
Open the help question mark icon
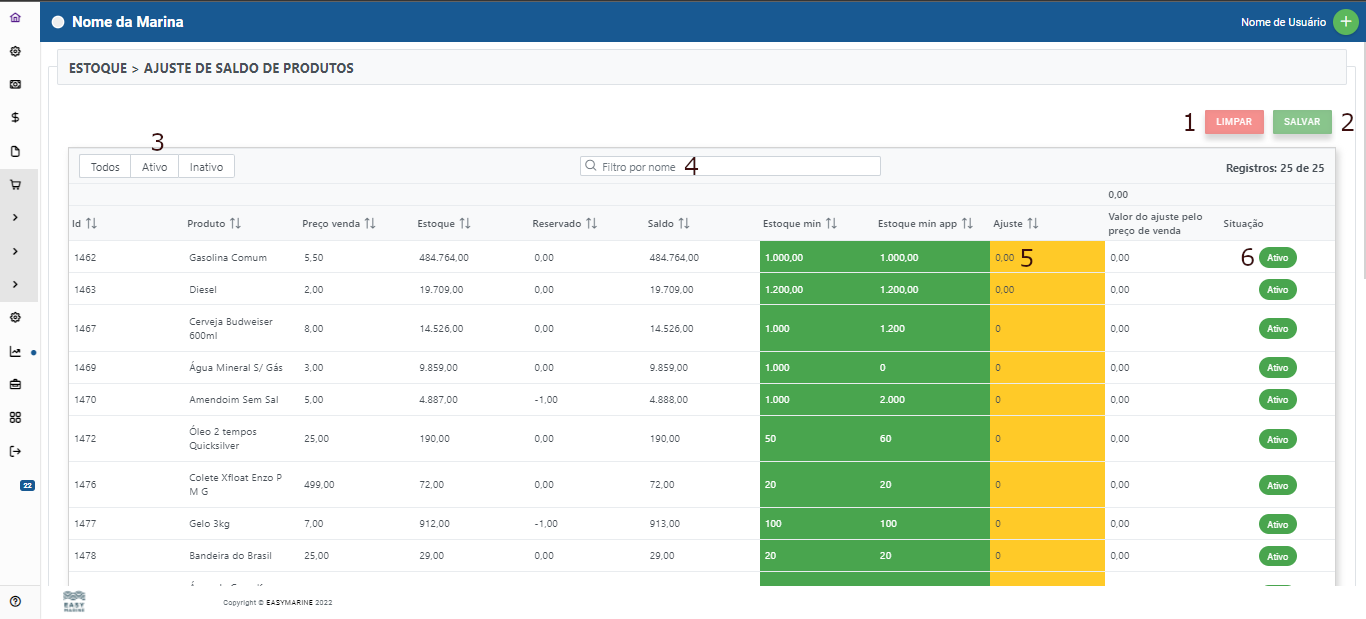pos(15,601)
